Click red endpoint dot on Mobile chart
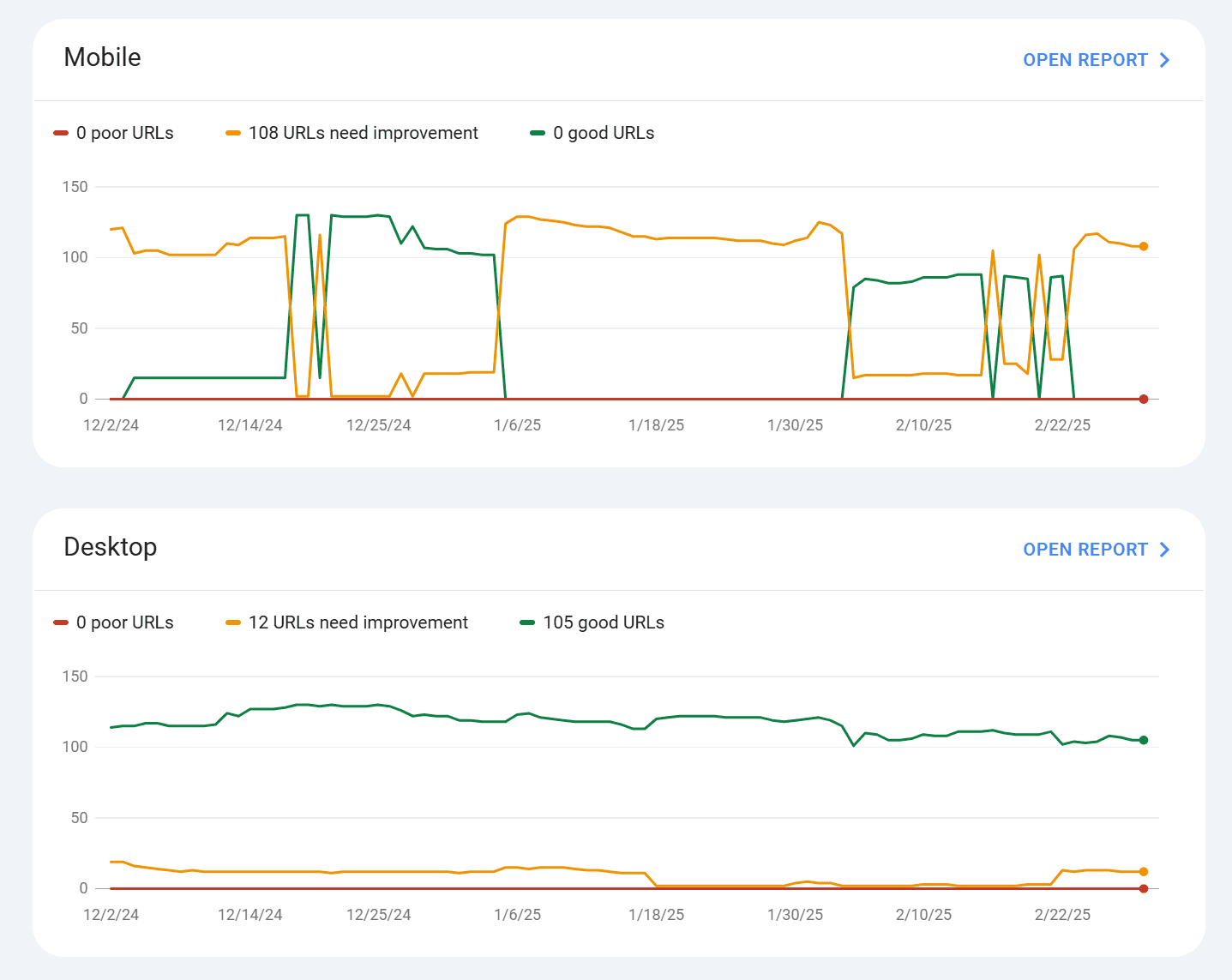The image size is (1232, 980). (x=1144, y=399)
